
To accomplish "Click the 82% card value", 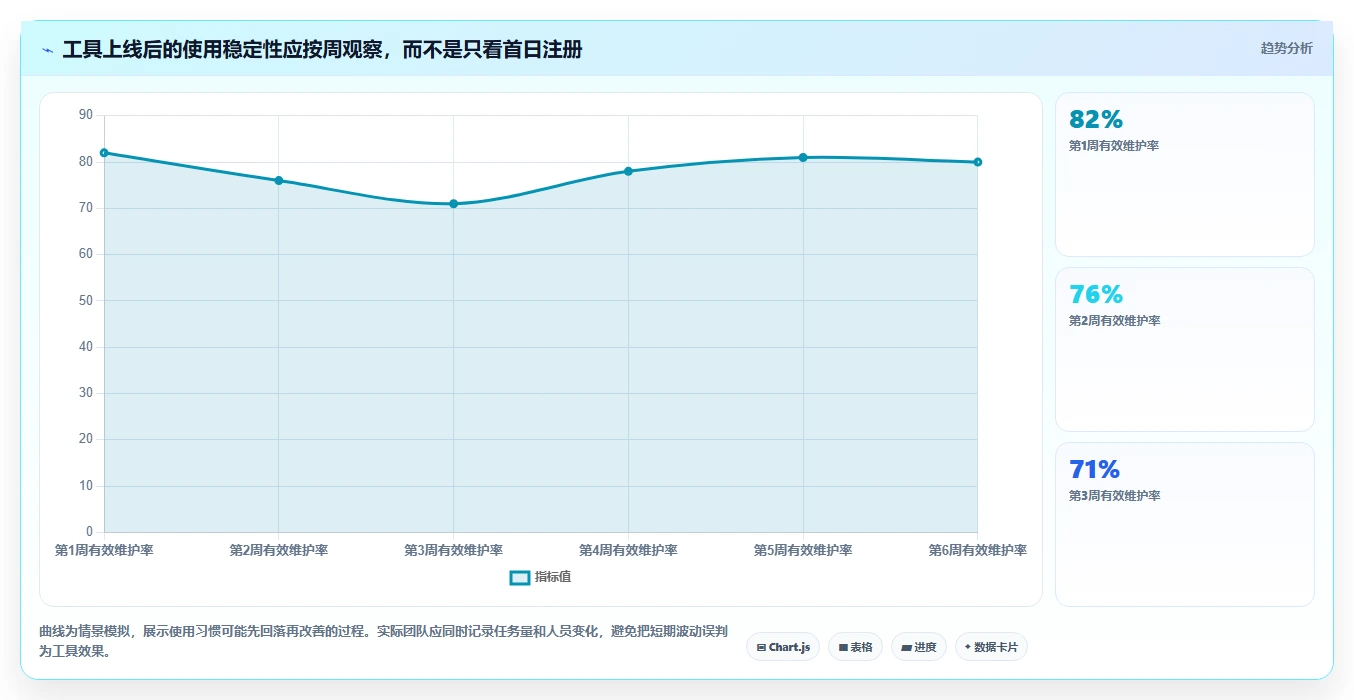I will pyautogui.click(x=1096, y=120).
